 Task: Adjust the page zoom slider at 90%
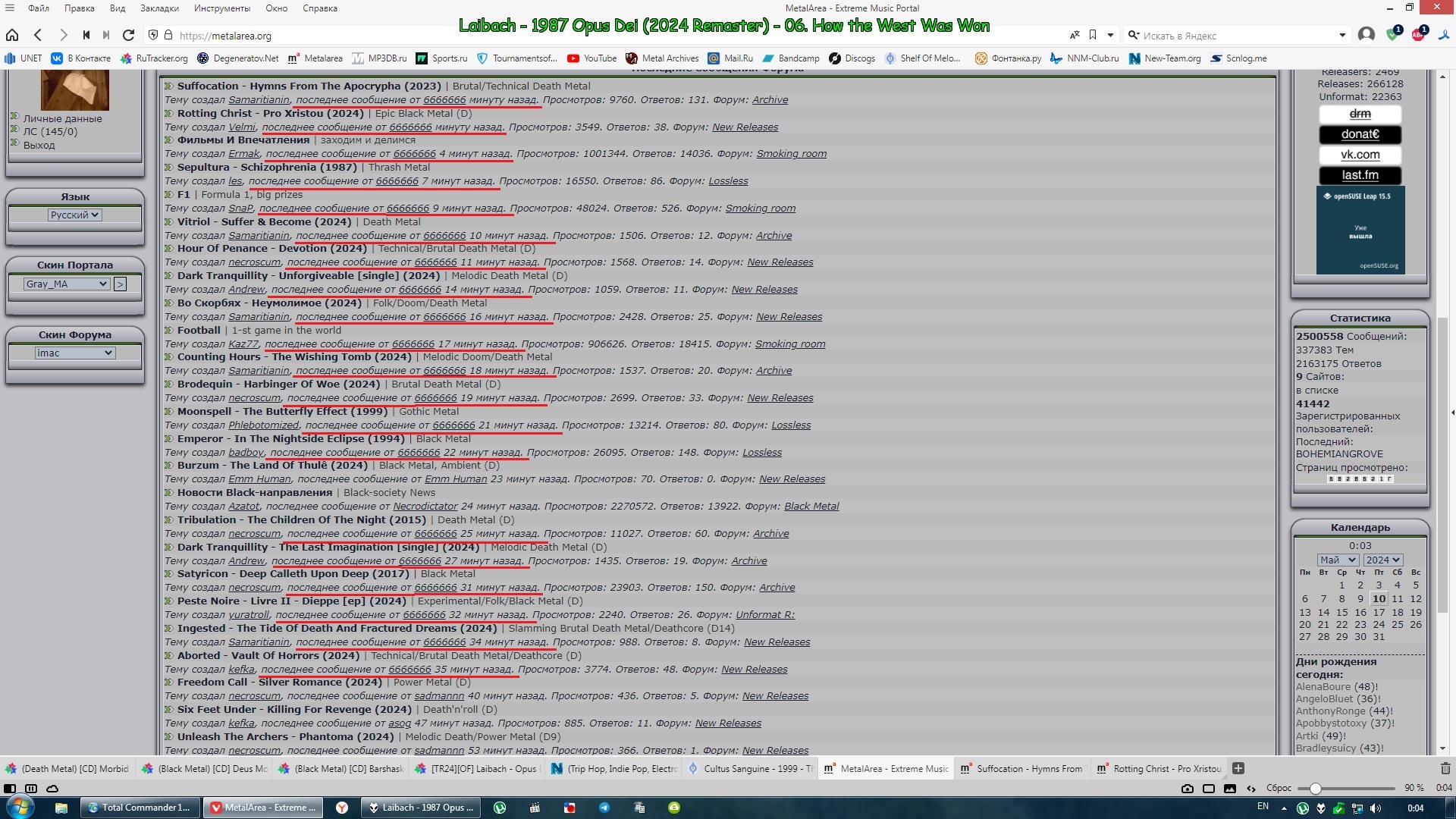1316,788
